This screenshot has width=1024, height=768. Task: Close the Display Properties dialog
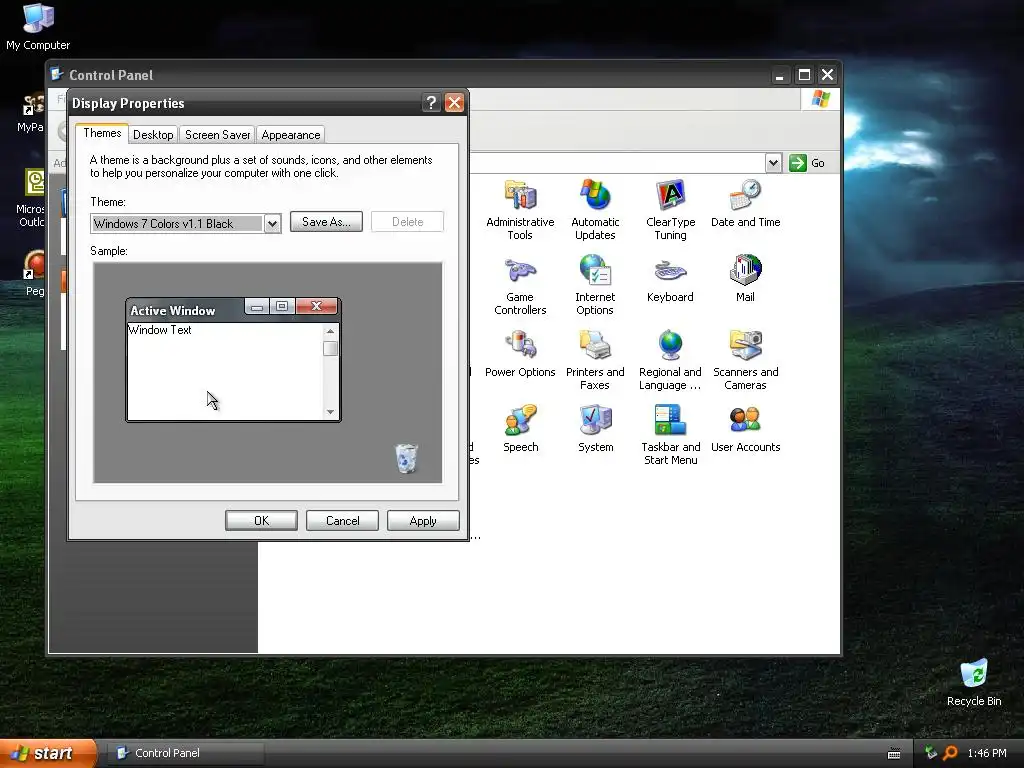[454, 103]
